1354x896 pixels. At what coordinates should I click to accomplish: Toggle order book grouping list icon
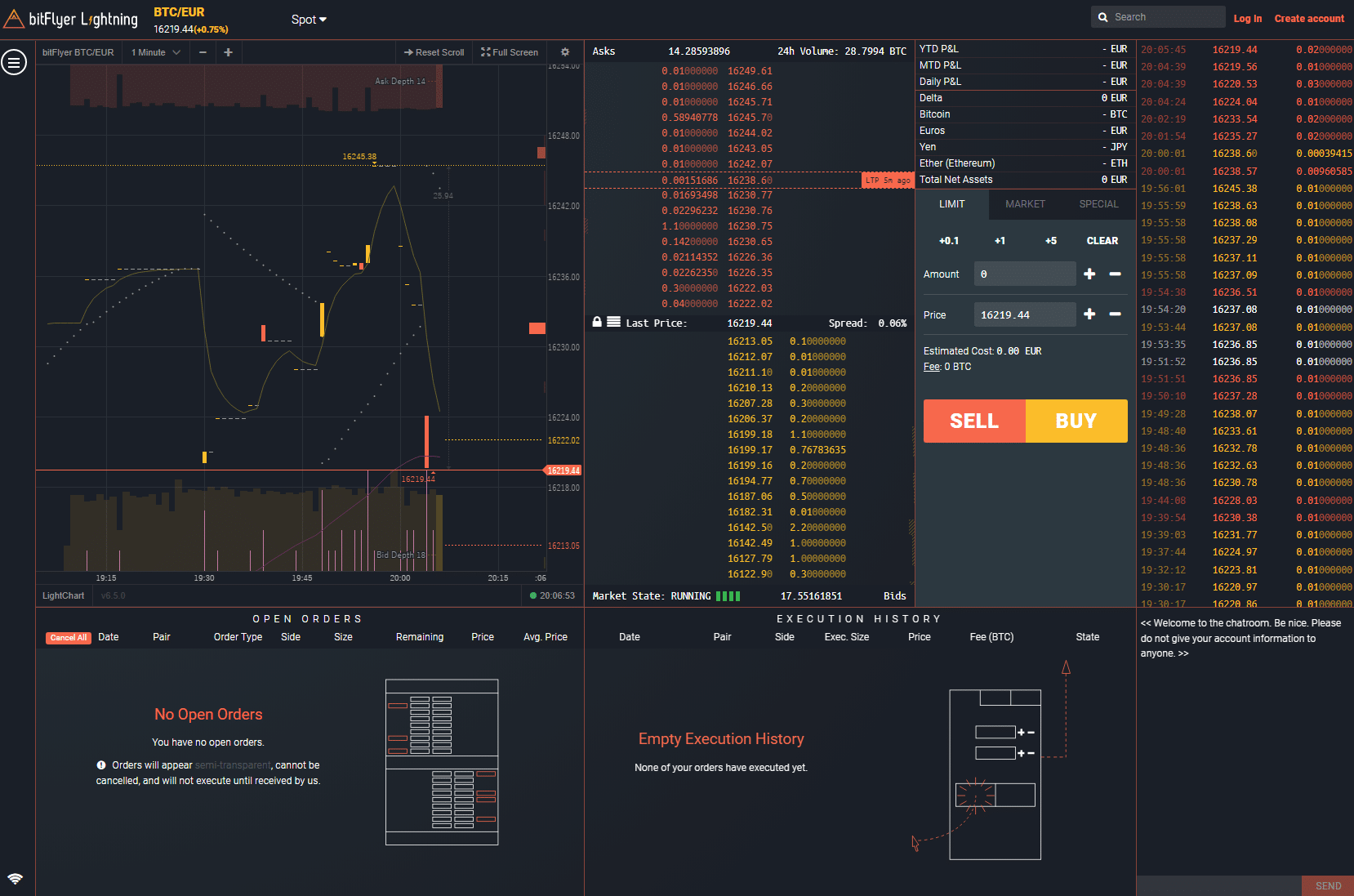[x=613, y=322]
